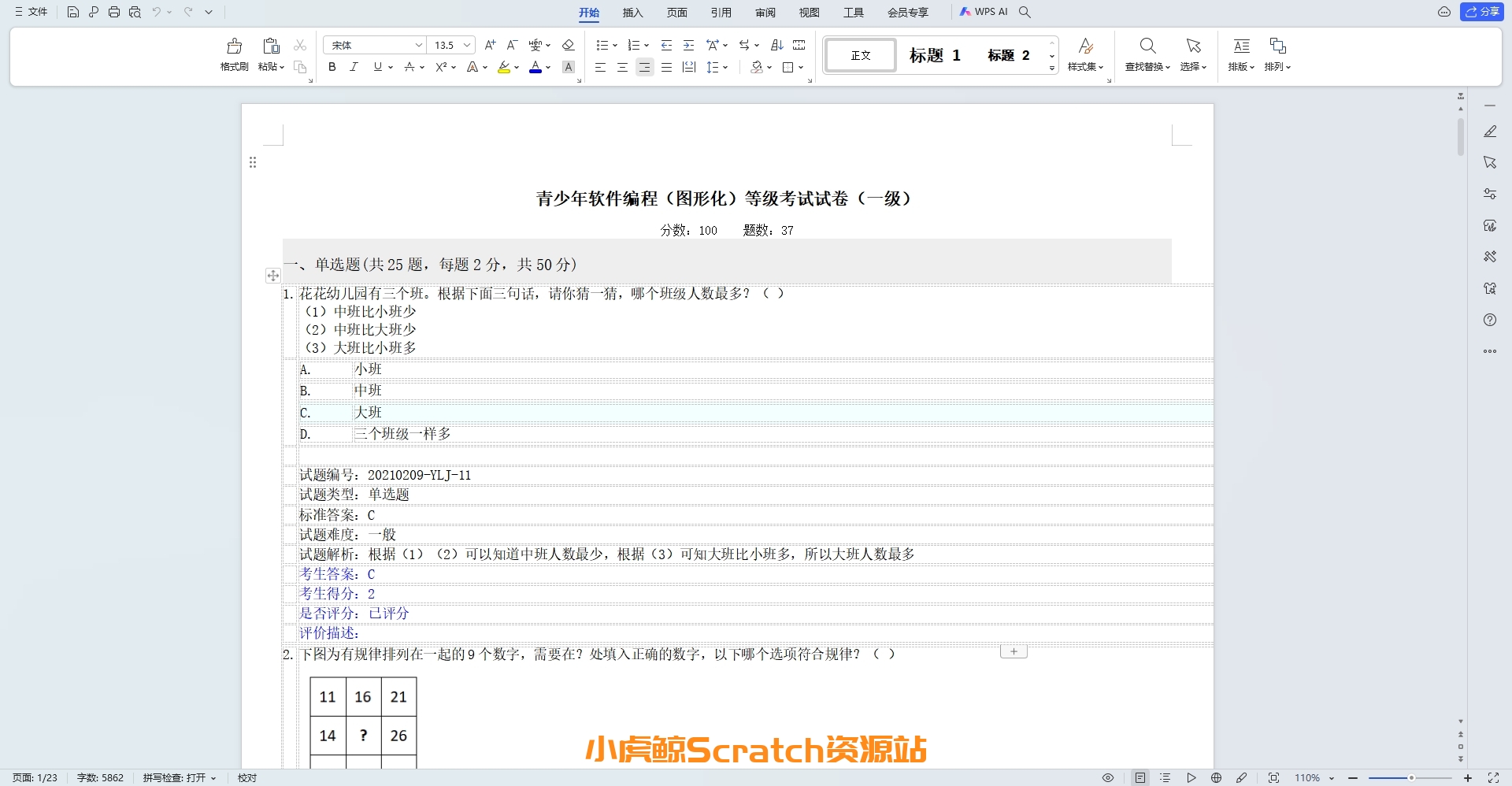Viewport: 1512px width, 786px height.
Task: Toggle Italic formatting
Action: pyautogui.click(x=354, y=67)
